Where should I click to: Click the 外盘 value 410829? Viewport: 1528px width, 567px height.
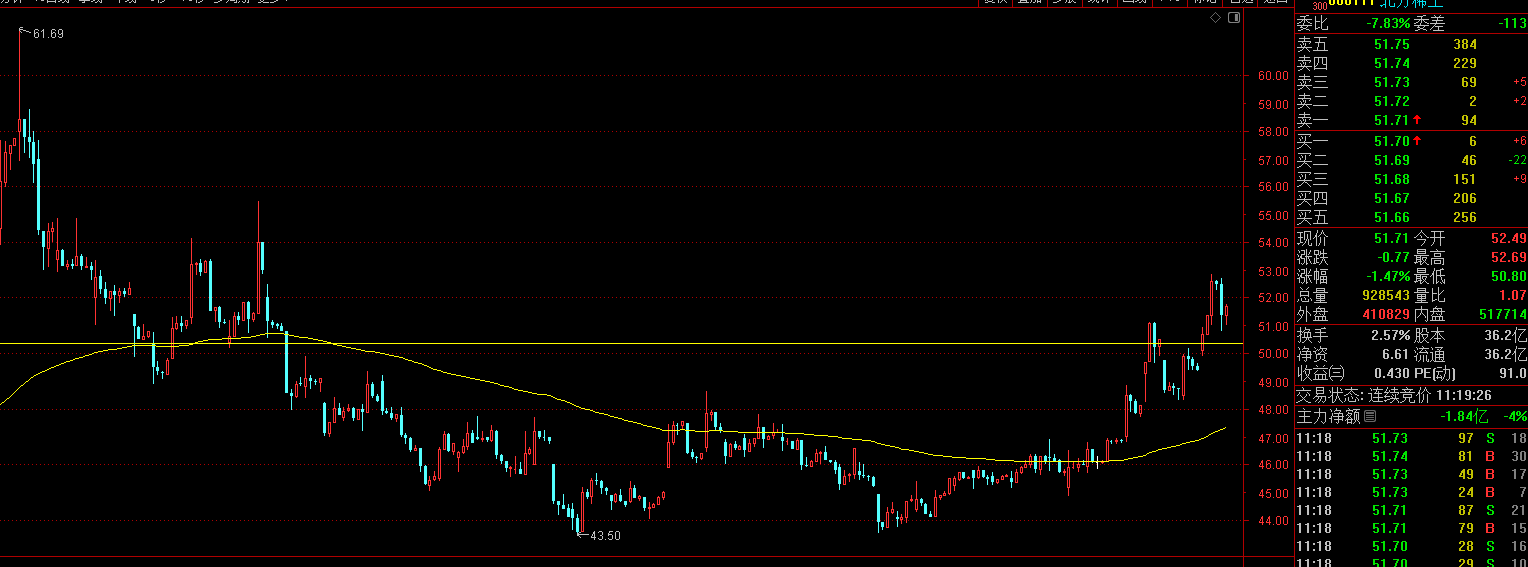(x=1386, y=314)
